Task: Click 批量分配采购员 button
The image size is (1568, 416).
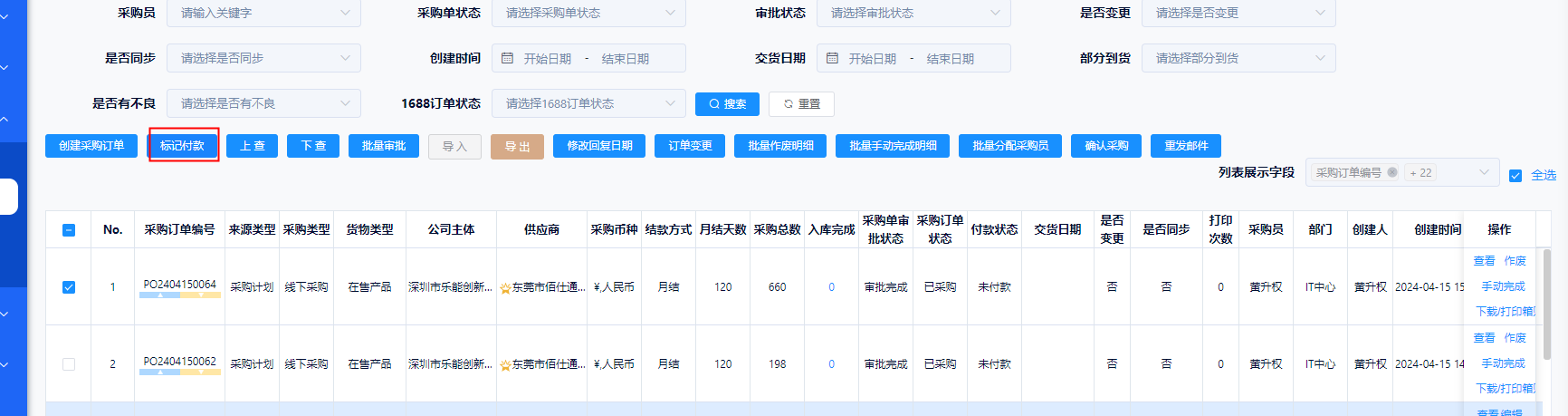Action: click(x=1010, y=146)
